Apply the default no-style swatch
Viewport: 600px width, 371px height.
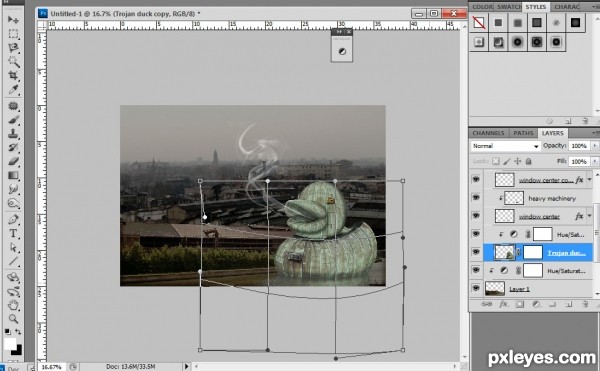click(479, 23)
